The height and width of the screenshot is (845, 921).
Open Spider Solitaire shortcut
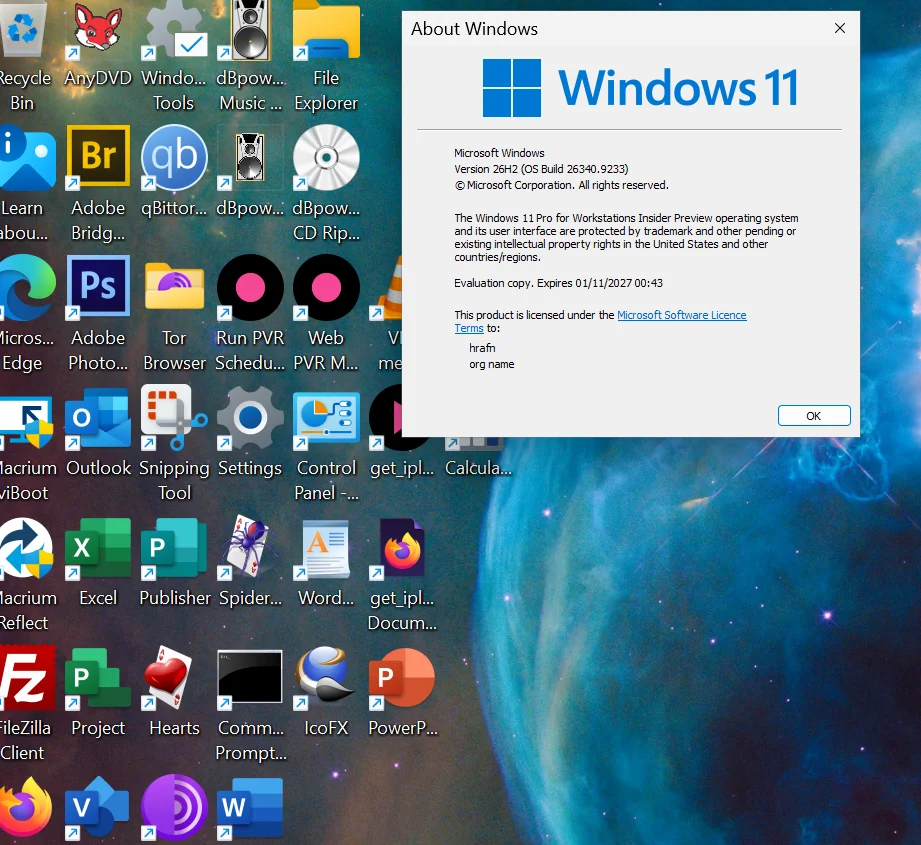tap(250, 547)
